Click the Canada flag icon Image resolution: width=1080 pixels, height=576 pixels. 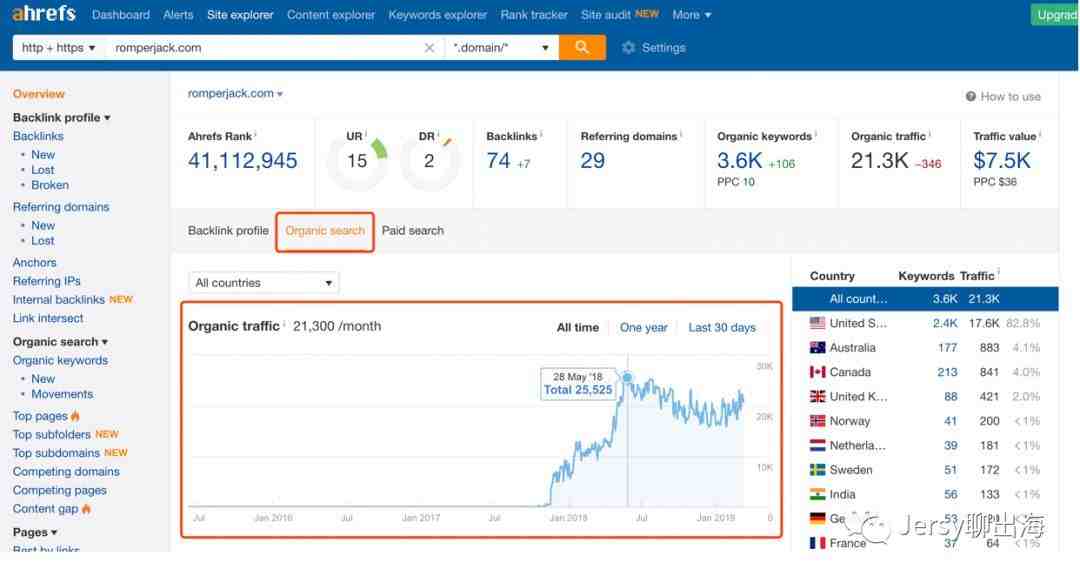pos(818,372)
